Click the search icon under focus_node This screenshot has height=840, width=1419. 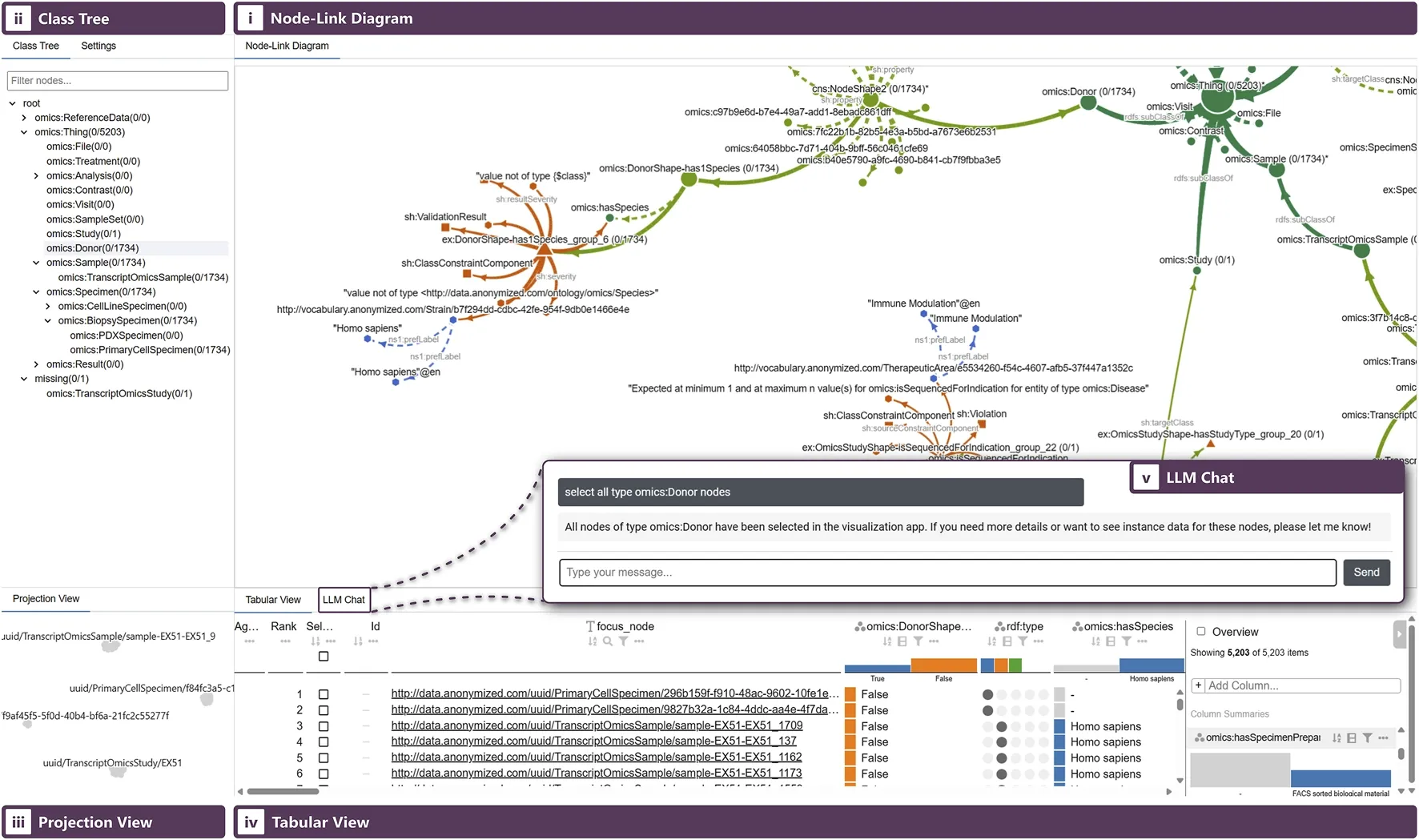pyautogui.click(x=608, y=641)
